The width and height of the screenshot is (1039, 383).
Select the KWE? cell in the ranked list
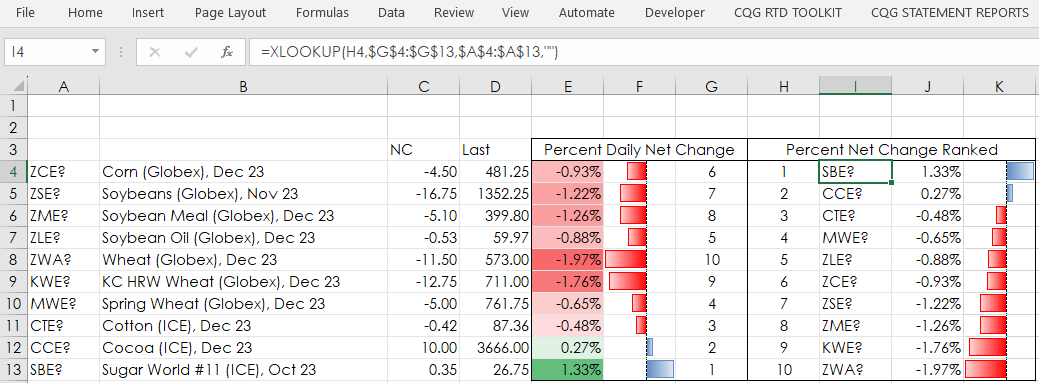coord(855,347)
